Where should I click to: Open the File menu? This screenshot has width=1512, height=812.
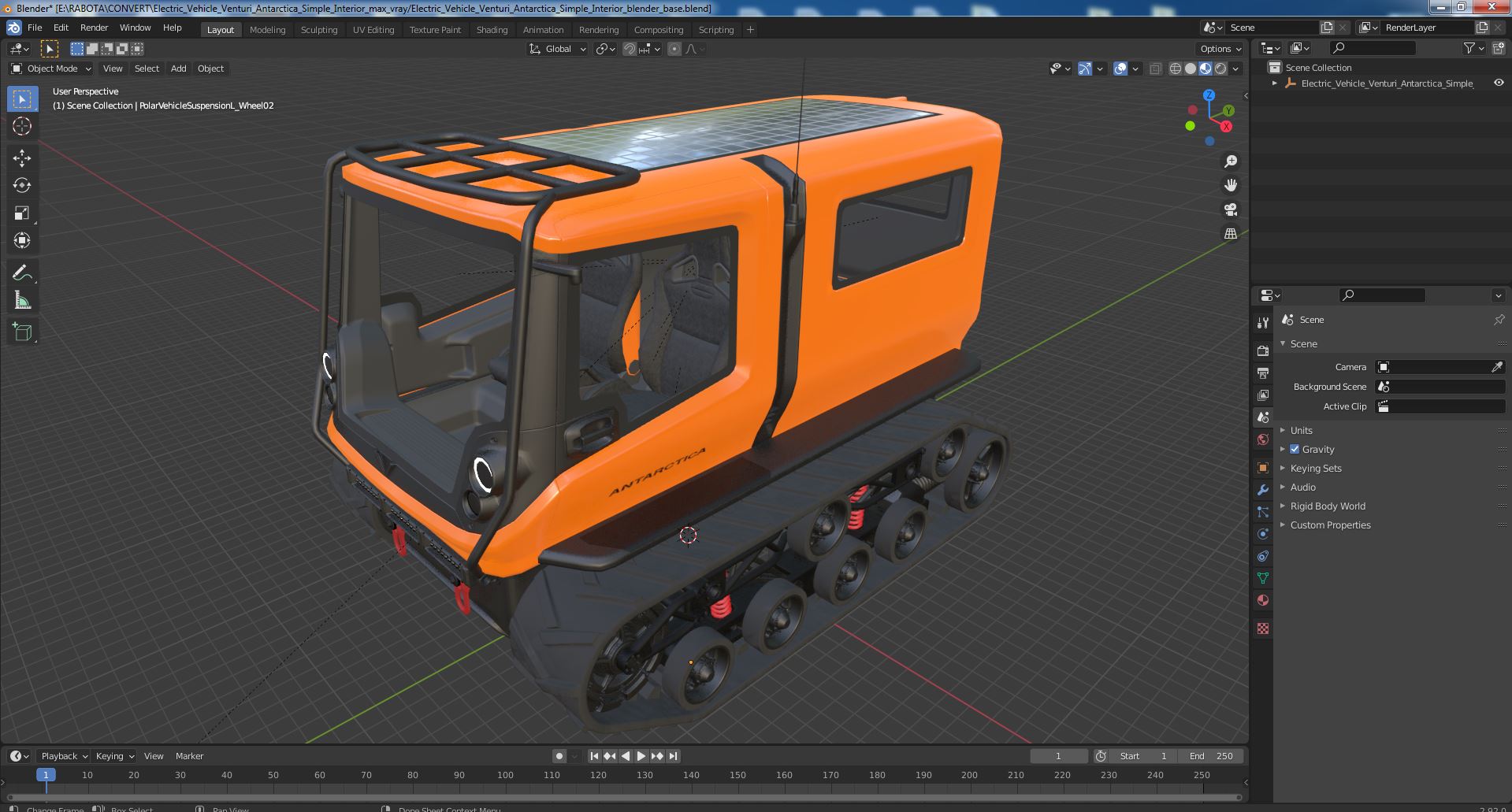click(35, 28)
